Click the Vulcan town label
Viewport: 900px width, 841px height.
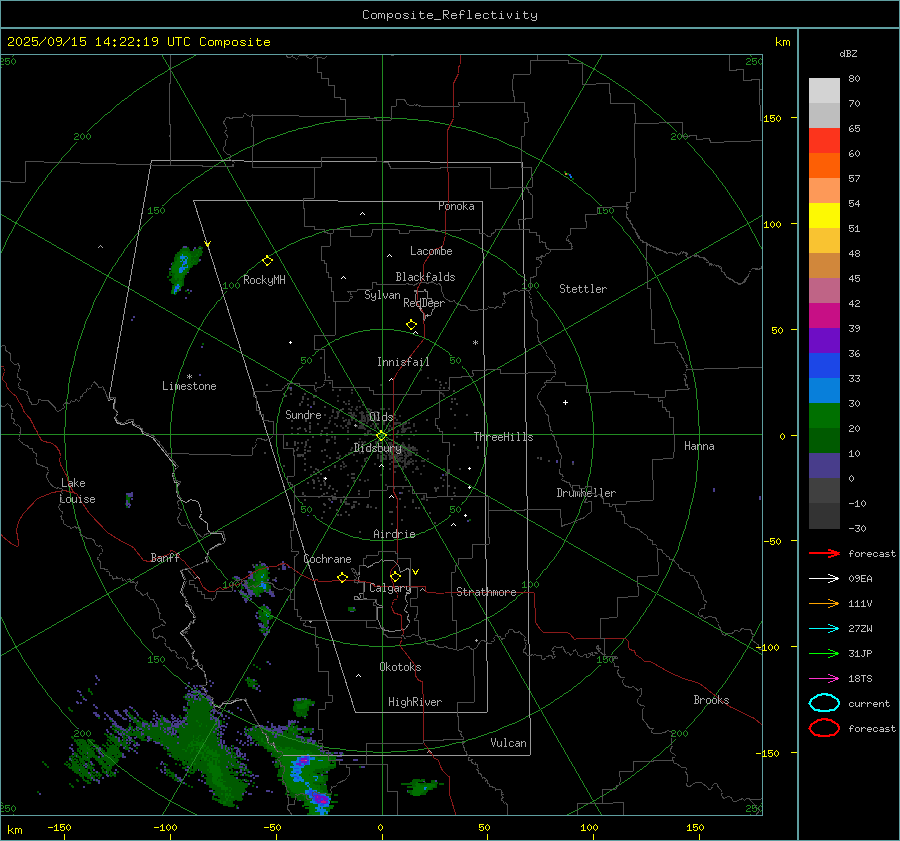pyautogui.click(x=508, y=743)
